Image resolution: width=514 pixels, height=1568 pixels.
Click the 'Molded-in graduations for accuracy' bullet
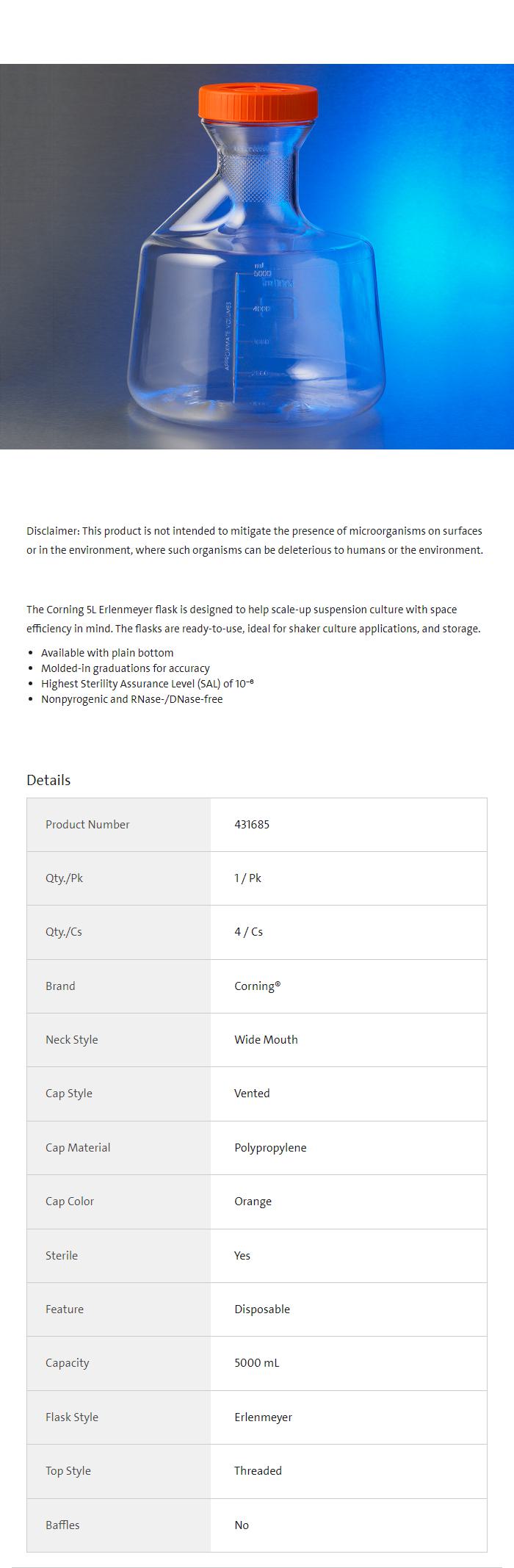126,668
